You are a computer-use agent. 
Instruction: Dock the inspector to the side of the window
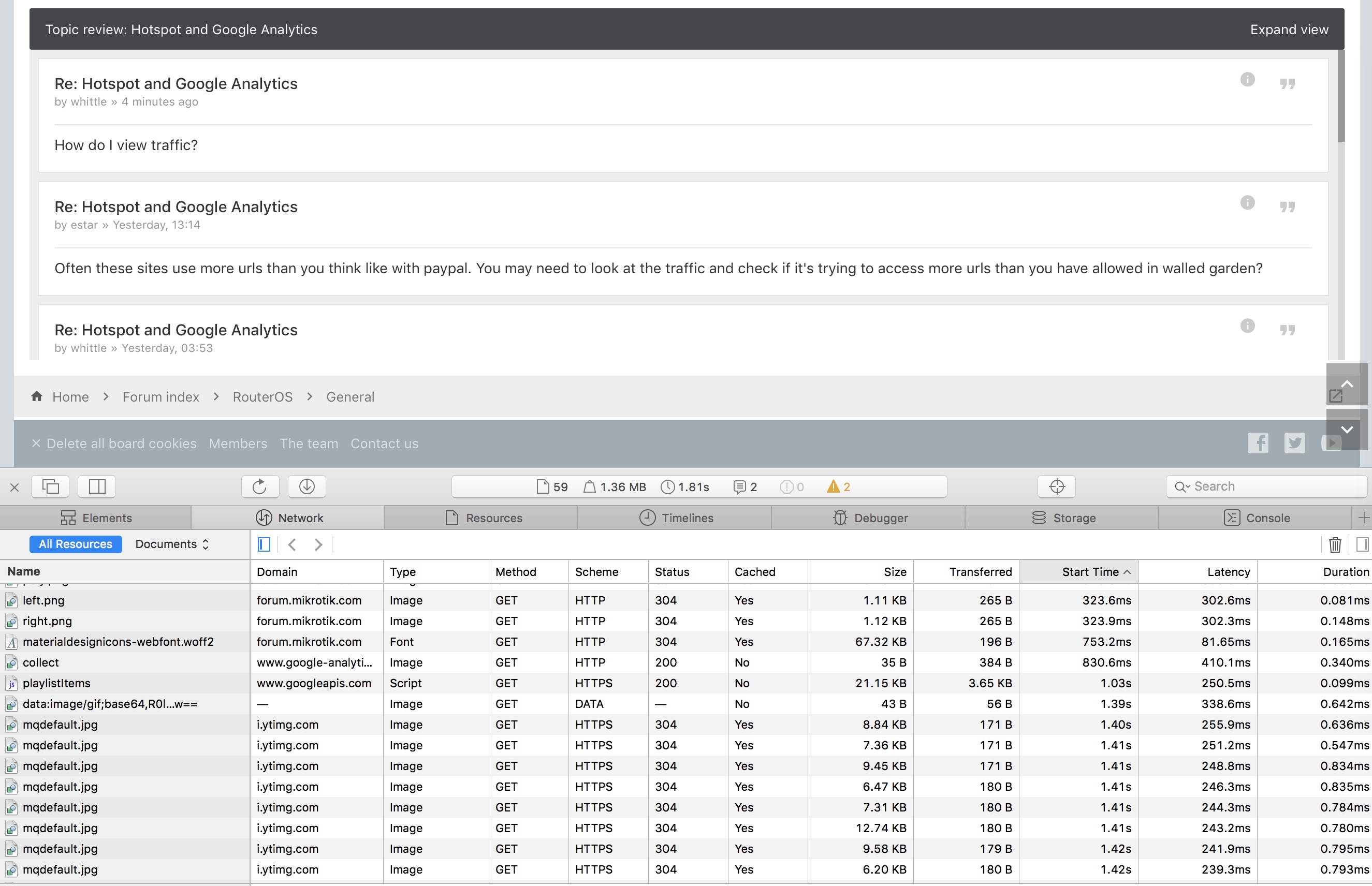(x=97, y=486)
